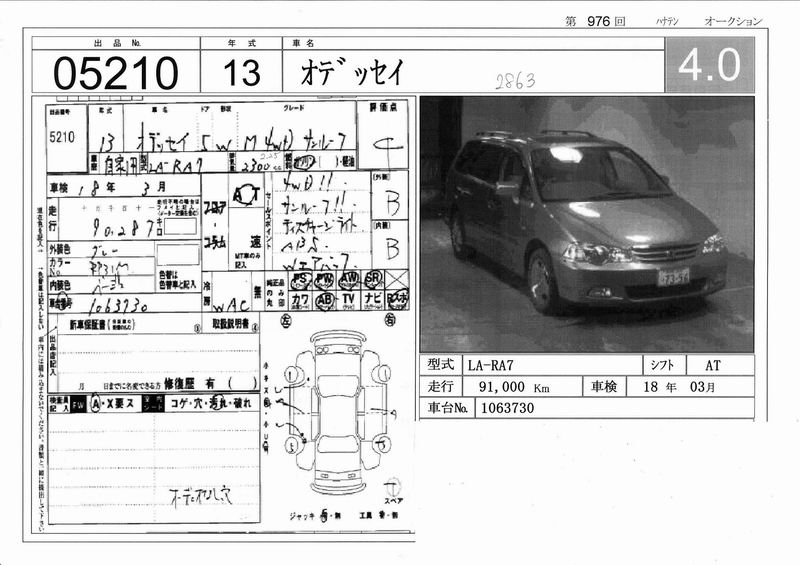The width and height of the screenshot is (800, 565).
Task: Click handwritten サンルーフ in grade field
Action: 324,141
